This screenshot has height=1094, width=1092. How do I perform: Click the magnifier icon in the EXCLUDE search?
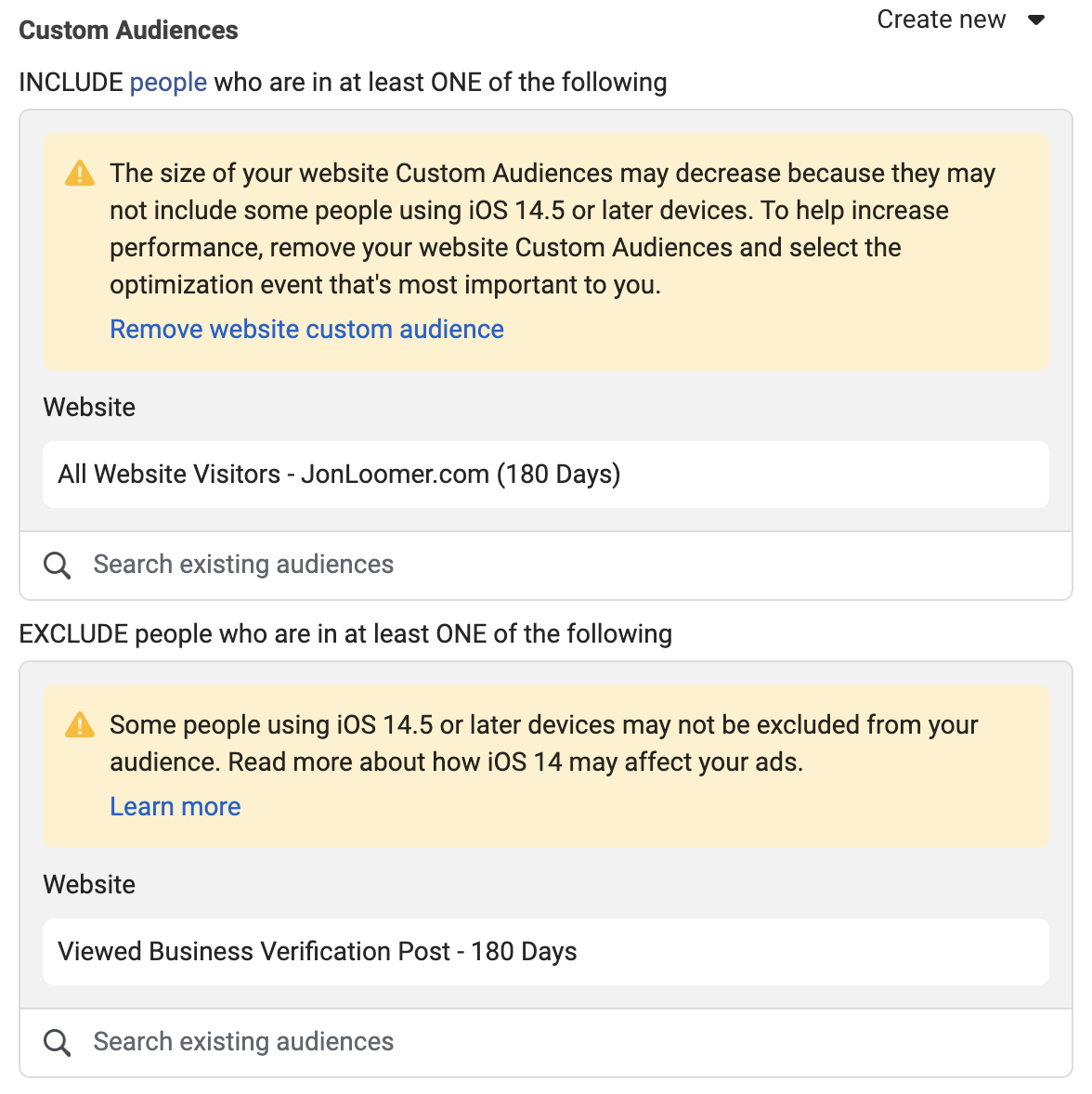coord(58,1042)
